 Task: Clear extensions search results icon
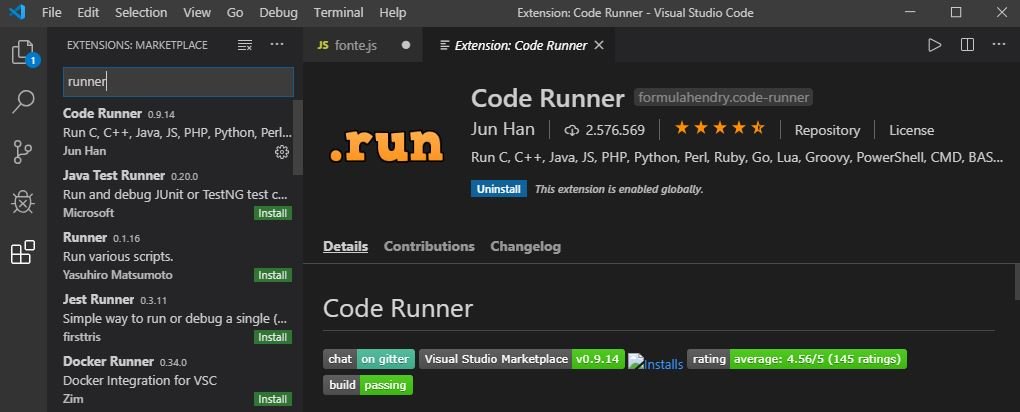pyautogui.click(x=245, y=45)
